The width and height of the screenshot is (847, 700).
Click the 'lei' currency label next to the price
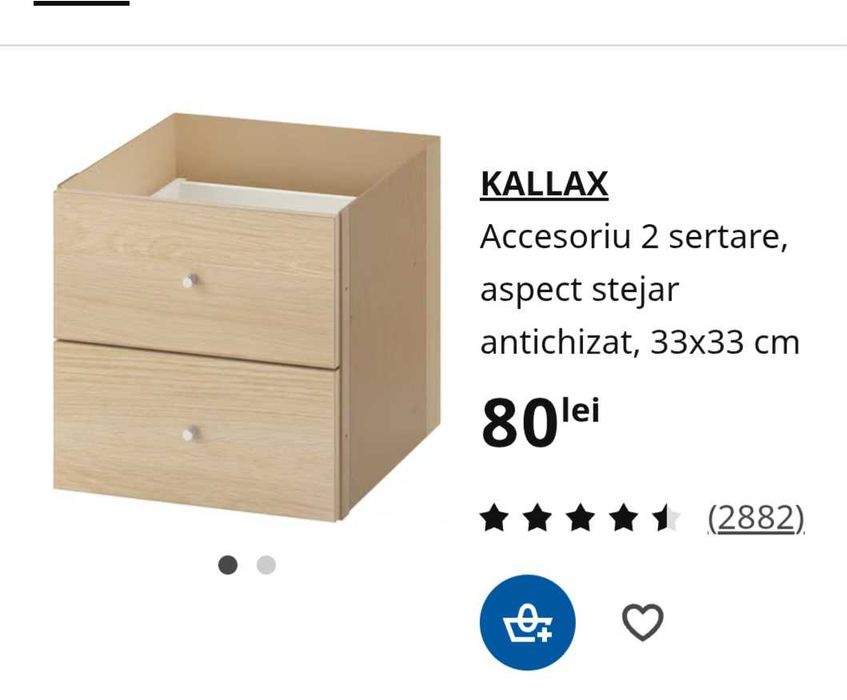[581, 411]
